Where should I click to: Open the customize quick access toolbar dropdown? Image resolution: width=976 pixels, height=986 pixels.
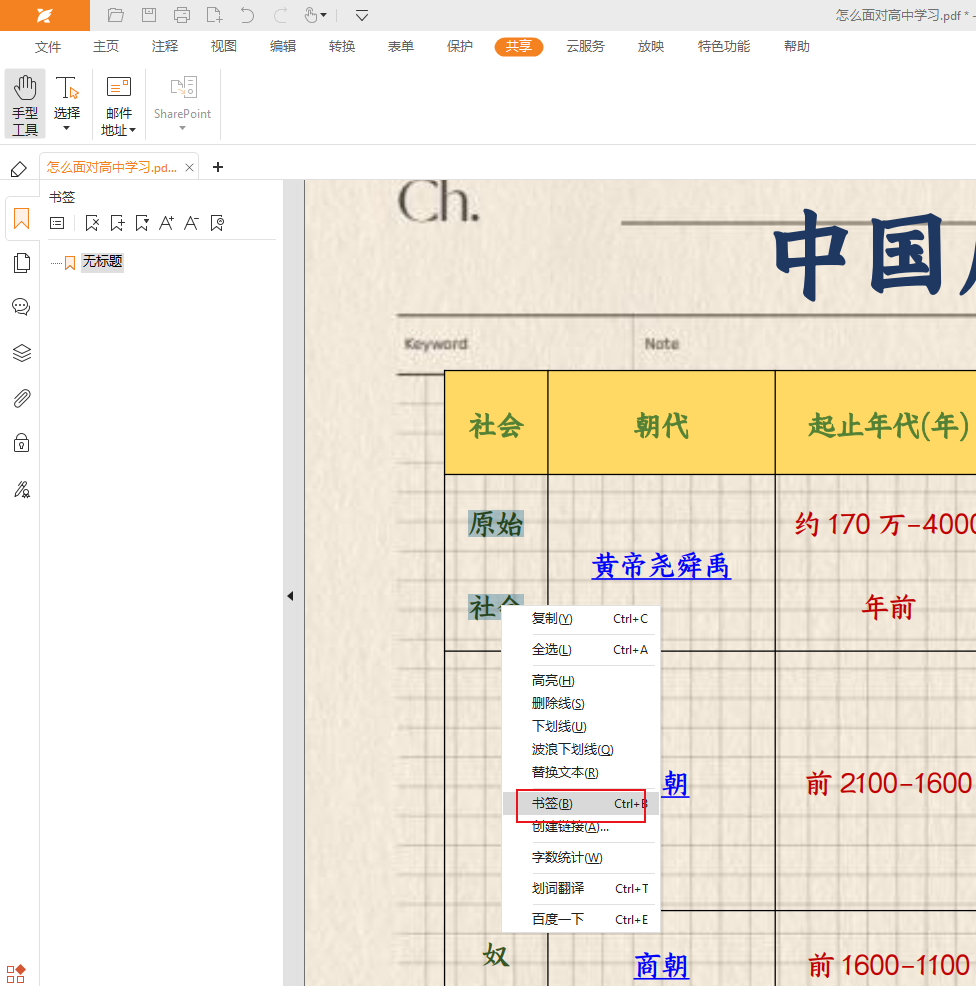[x=362, y=15]
